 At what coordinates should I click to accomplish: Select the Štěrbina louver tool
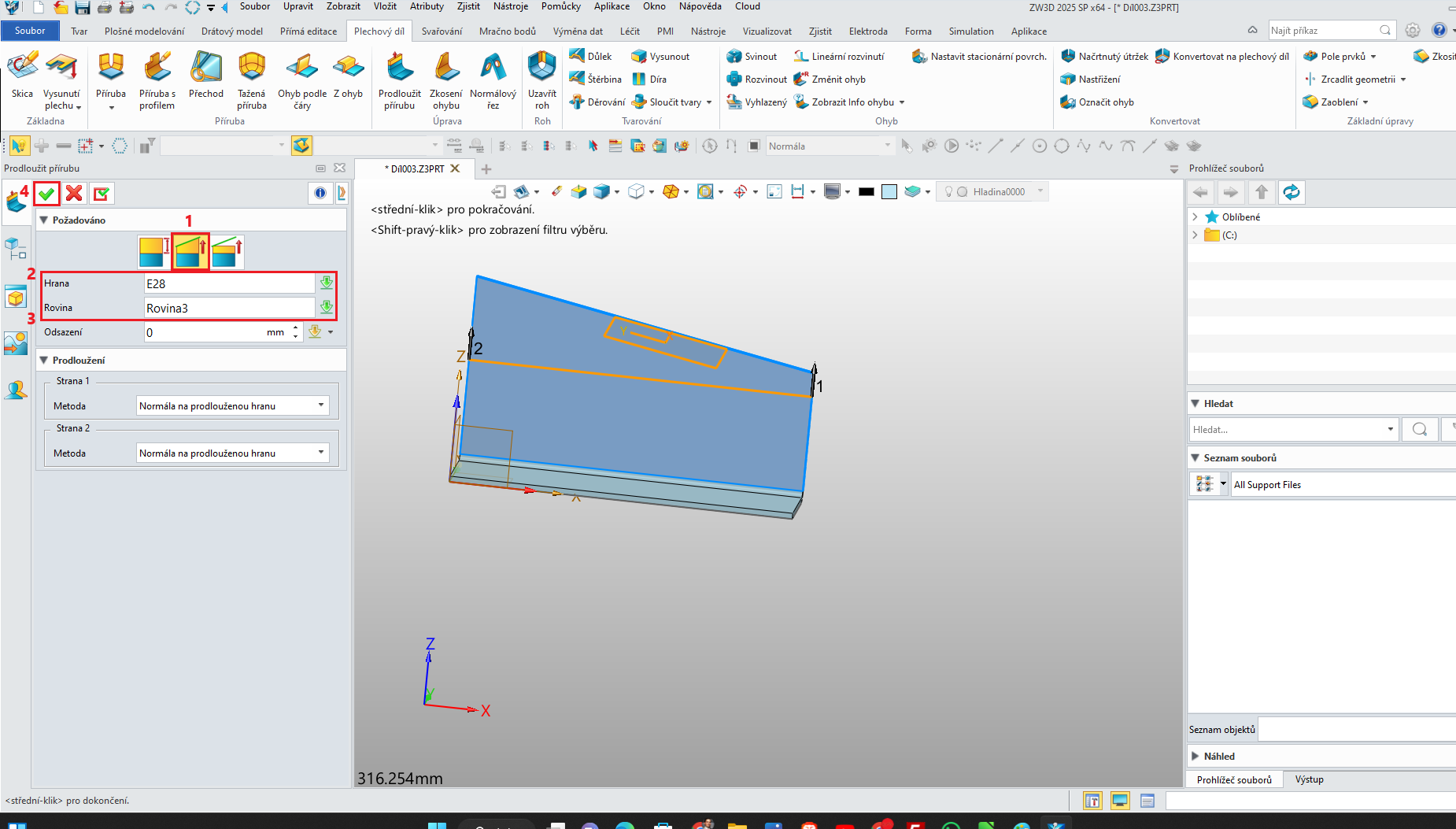[x=595, y=79]
